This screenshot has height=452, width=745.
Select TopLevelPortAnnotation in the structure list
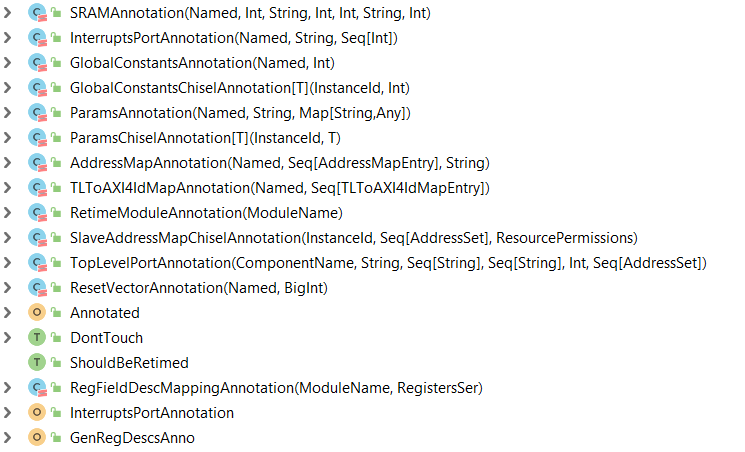pos(388,263)
